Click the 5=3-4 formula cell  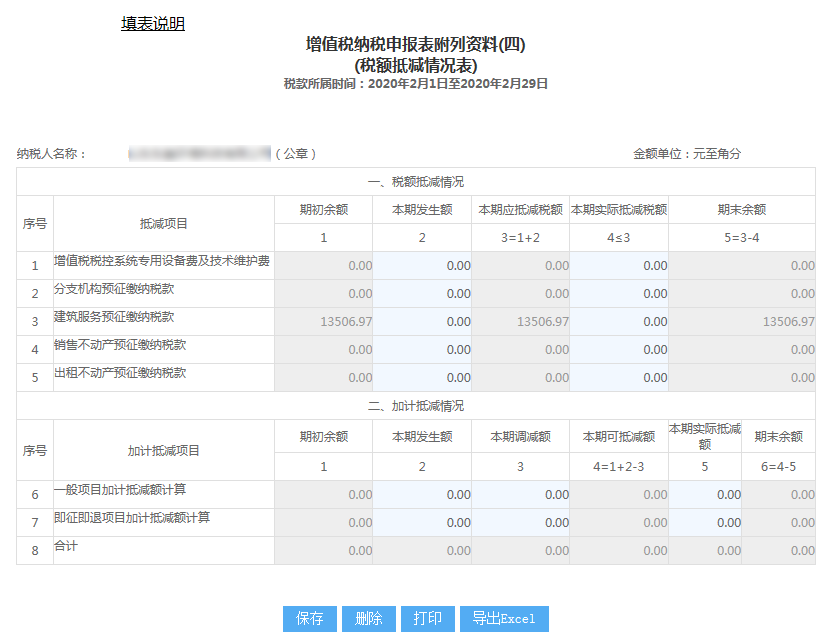[742, 238]
